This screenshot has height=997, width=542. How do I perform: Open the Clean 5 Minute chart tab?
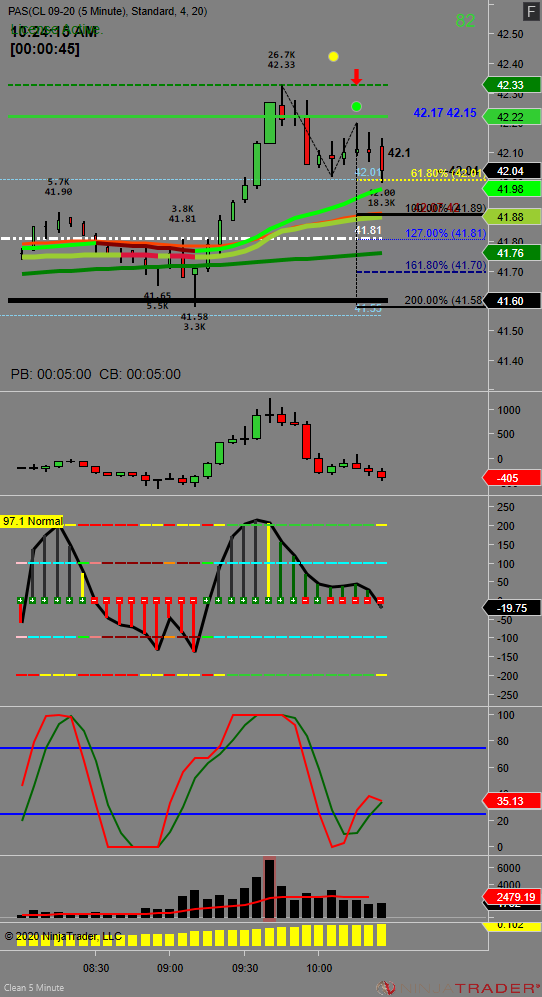pos(34,987)
